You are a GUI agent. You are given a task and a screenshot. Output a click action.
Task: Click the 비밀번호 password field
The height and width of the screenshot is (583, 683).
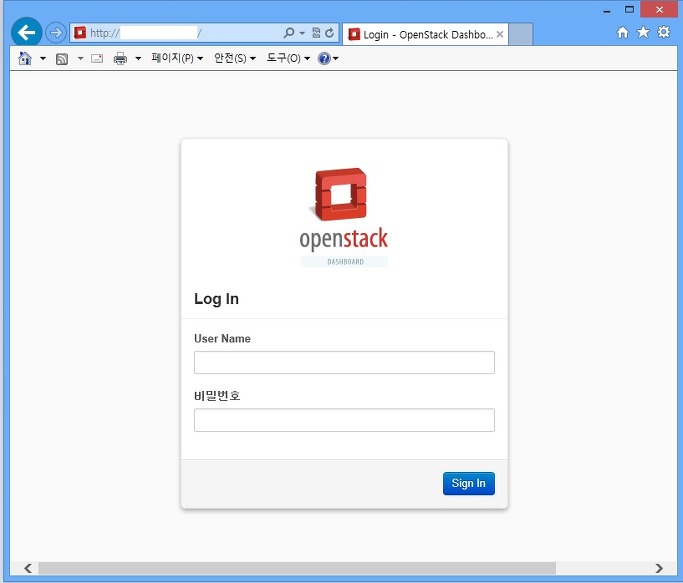click(x=344, y=420)
